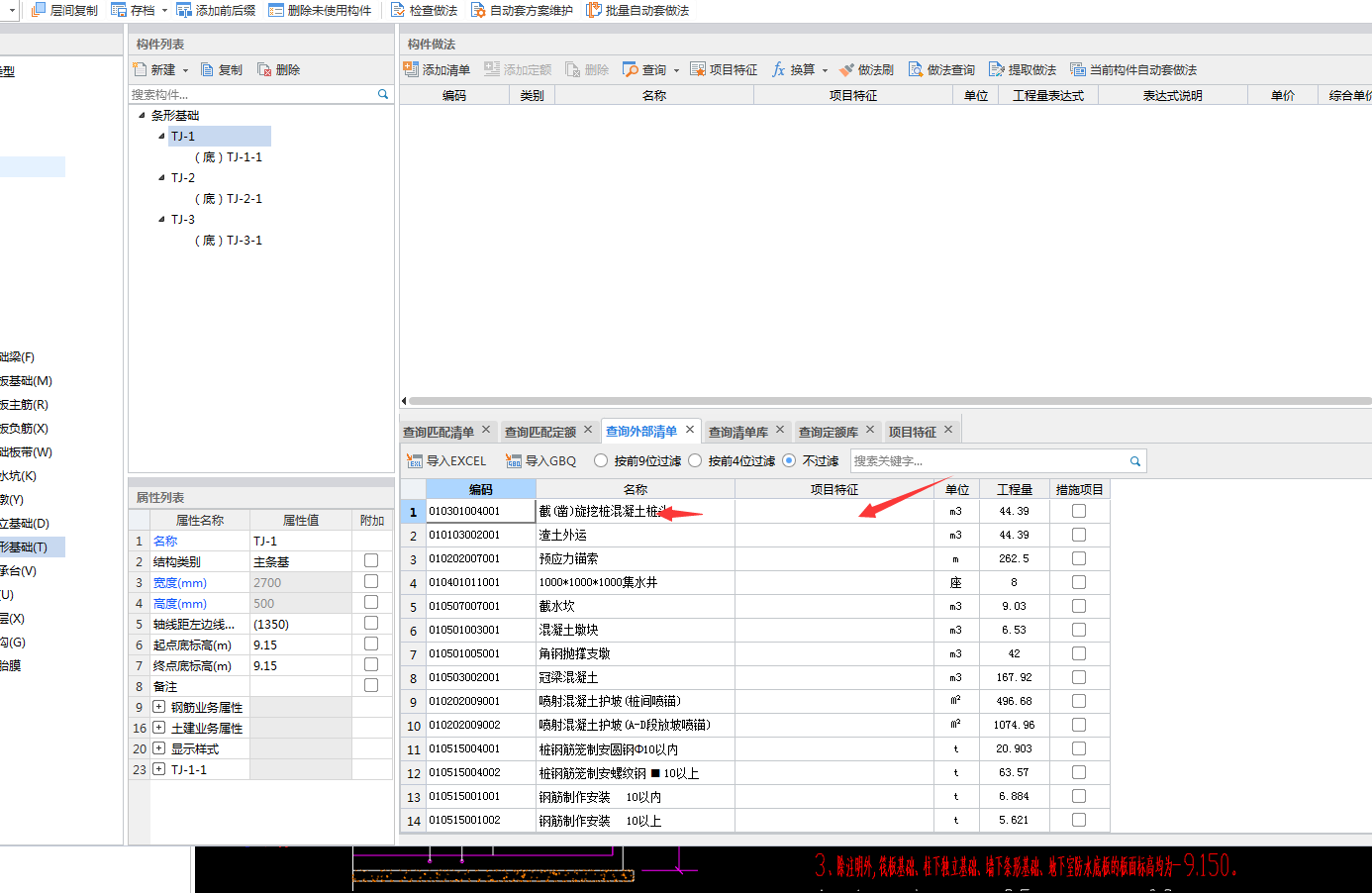This screenshot has height=893, width=1372.
Task: Click 复制 in component list toolbar
Action: point(222,69)
